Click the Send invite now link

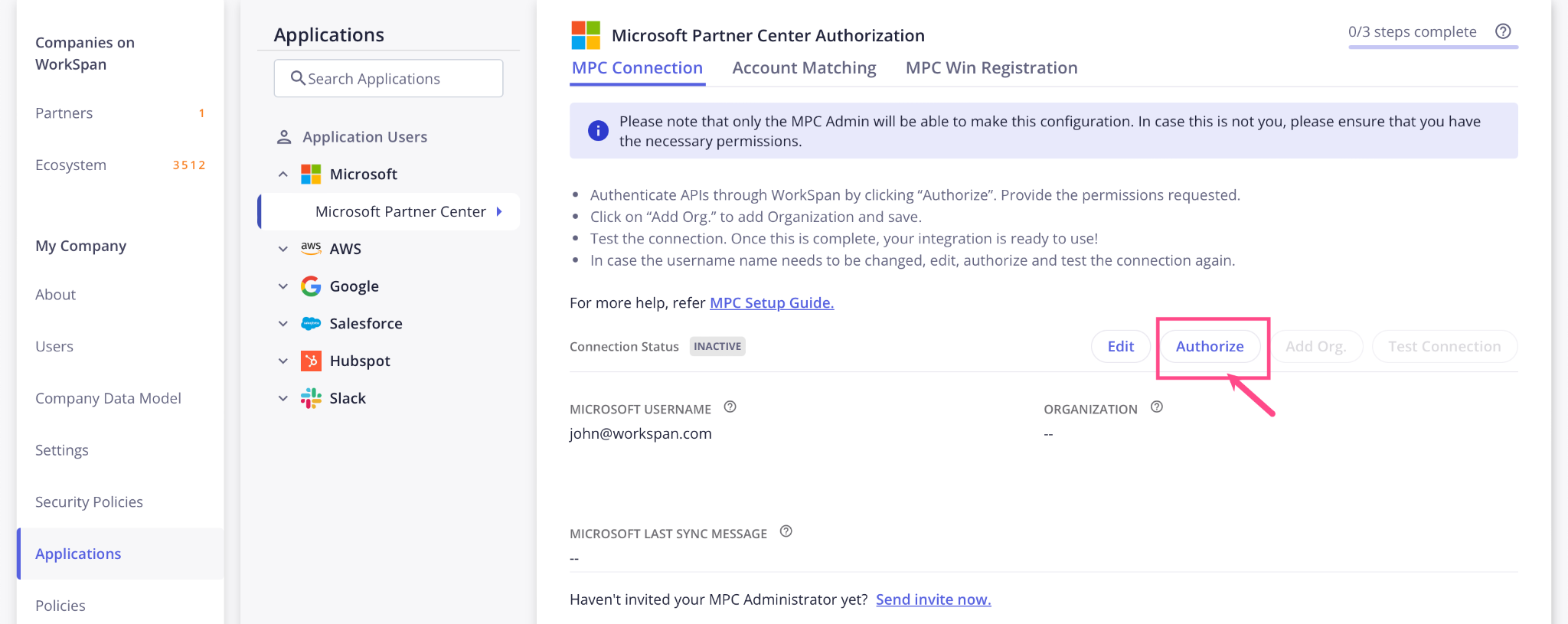[933, 599]
